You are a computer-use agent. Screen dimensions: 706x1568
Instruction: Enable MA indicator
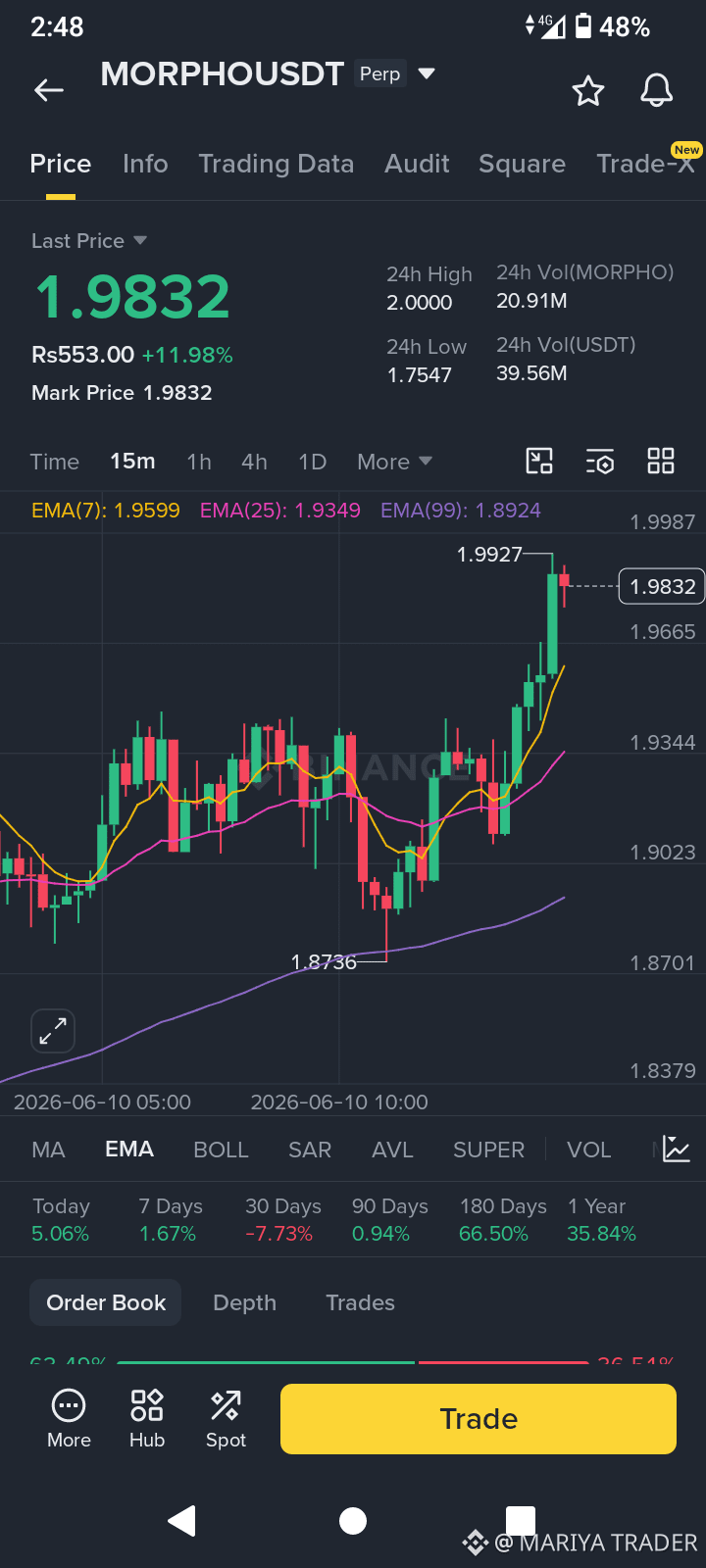click(48, 1150)
